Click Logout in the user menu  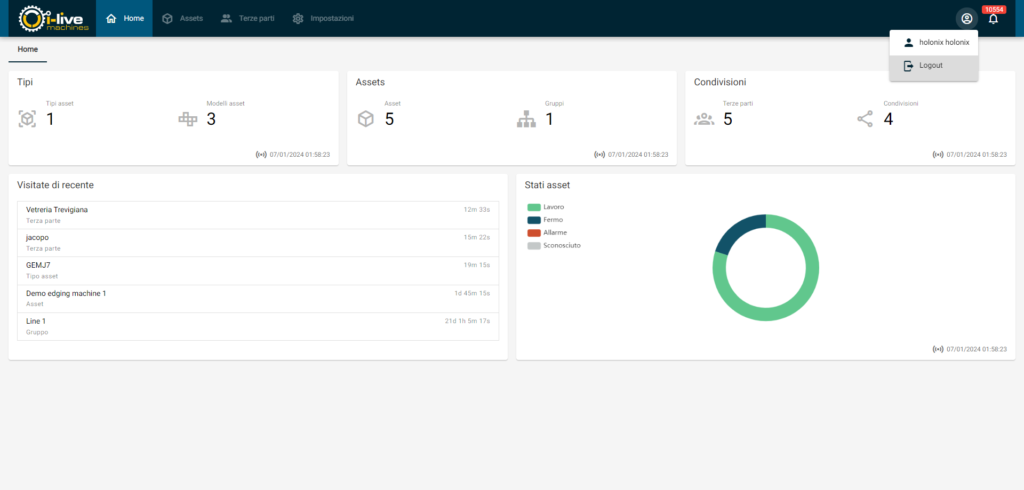point(931,66)
